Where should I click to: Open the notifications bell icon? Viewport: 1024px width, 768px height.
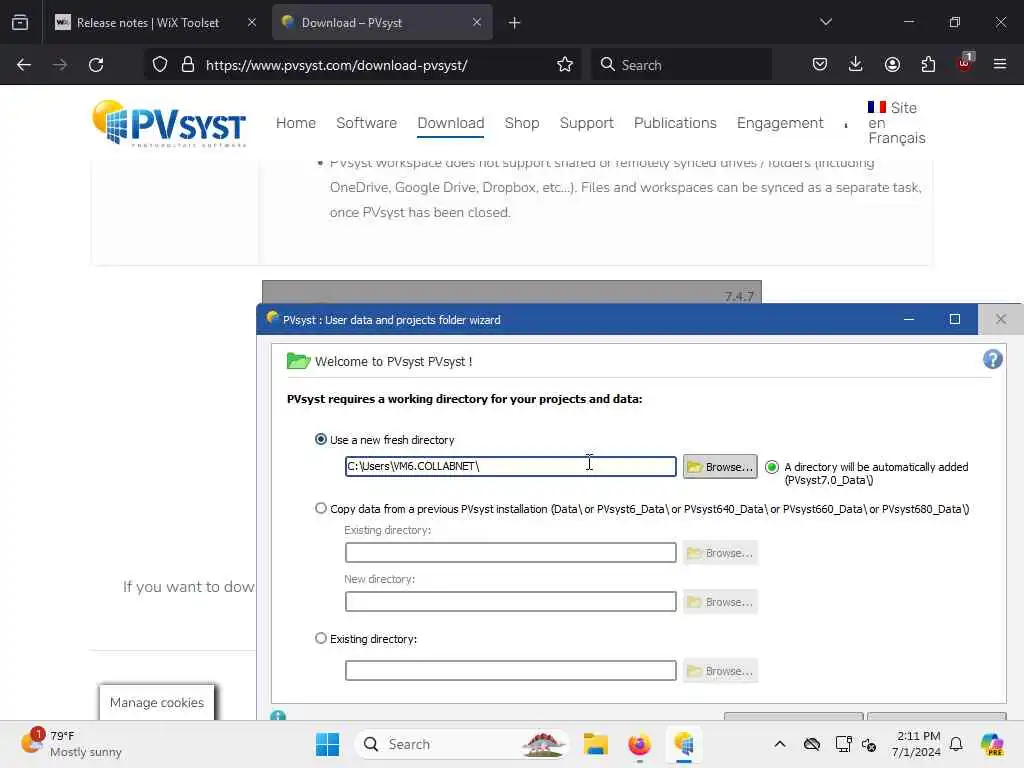(956, 744)
